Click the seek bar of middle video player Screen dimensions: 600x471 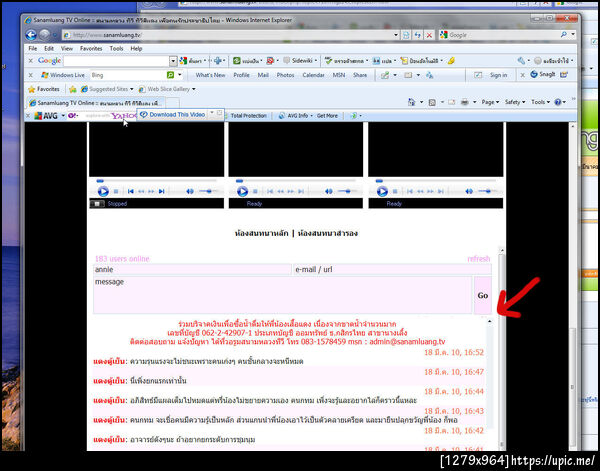(296, 181)
